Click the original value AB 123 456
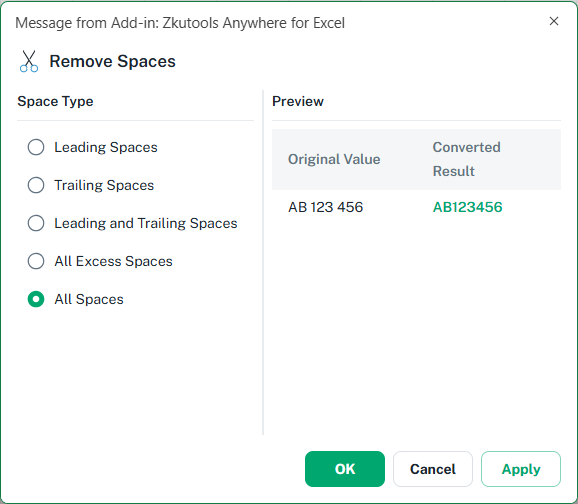Viewport: 578px width, 504px height. [325, 207]
